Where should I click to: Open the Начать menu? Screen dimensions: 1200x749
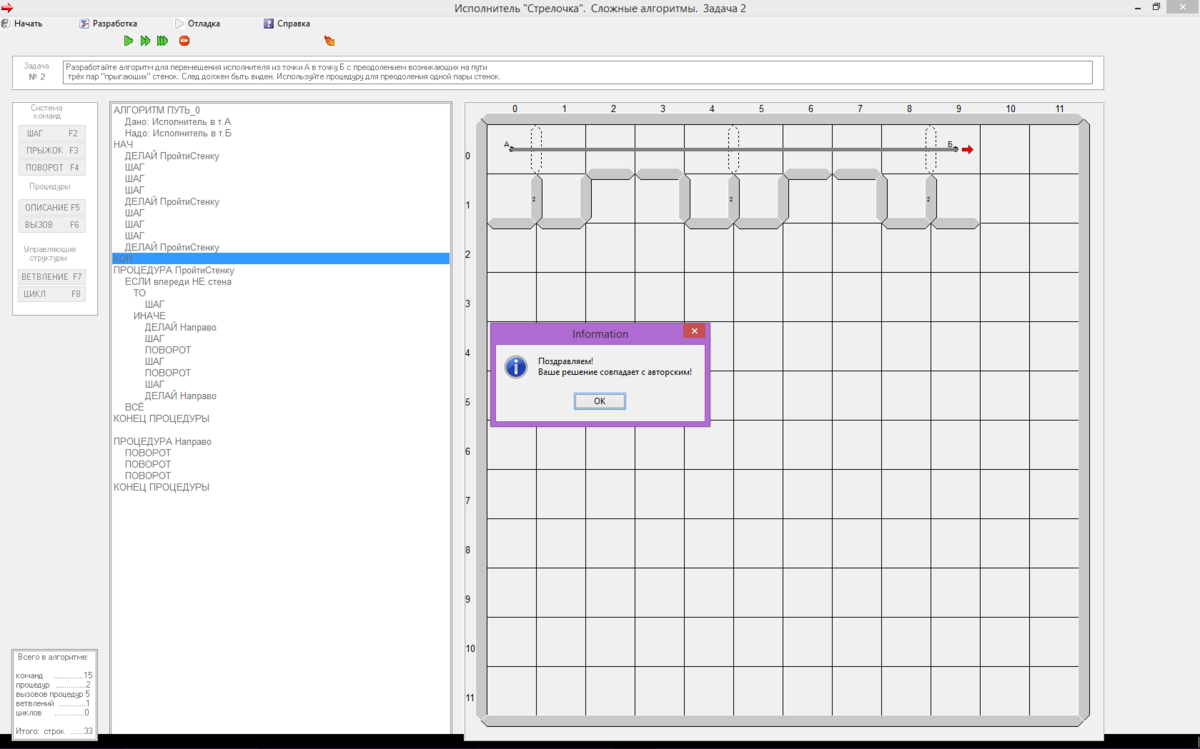28,23
